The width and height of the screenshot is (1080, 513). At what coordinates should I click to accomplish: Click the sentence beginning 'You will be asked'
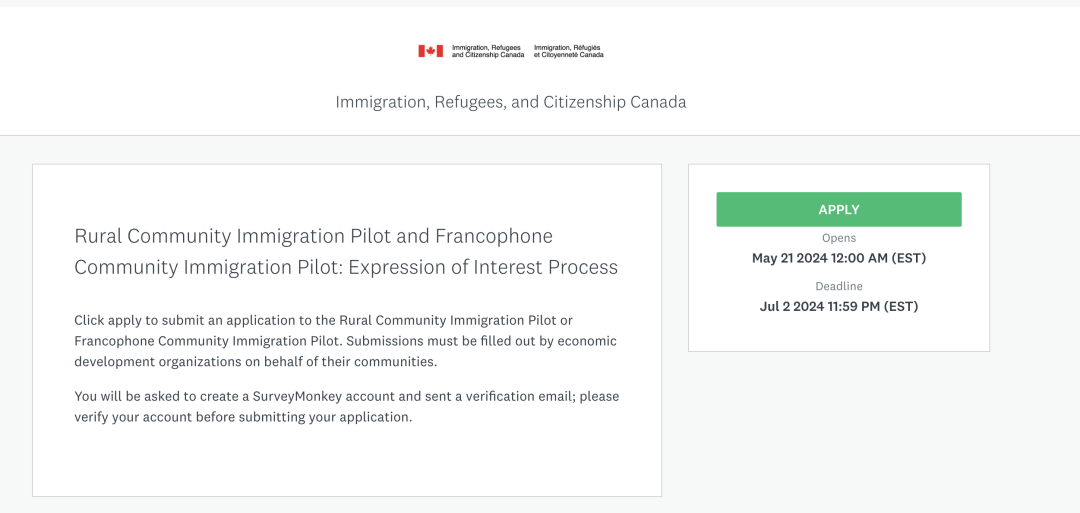pyautogui.click(x=347, y=407)
